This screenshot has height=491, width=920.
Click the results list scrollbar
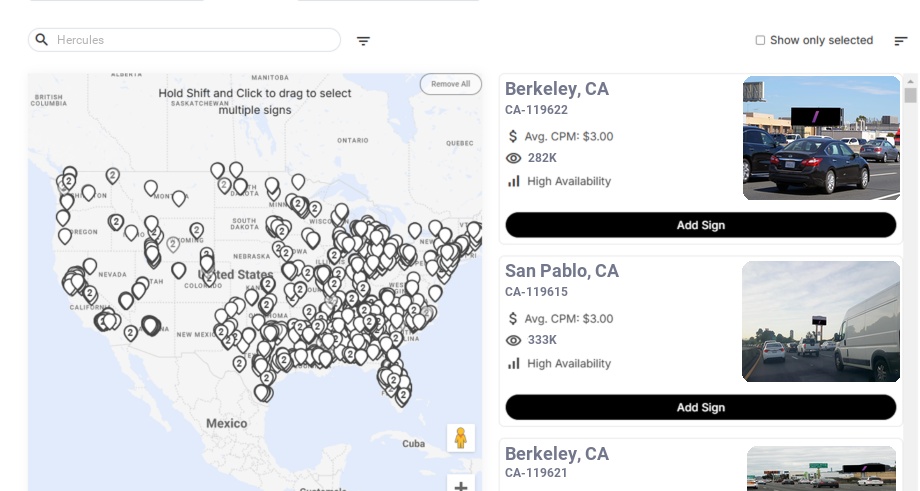coord(910,95)
